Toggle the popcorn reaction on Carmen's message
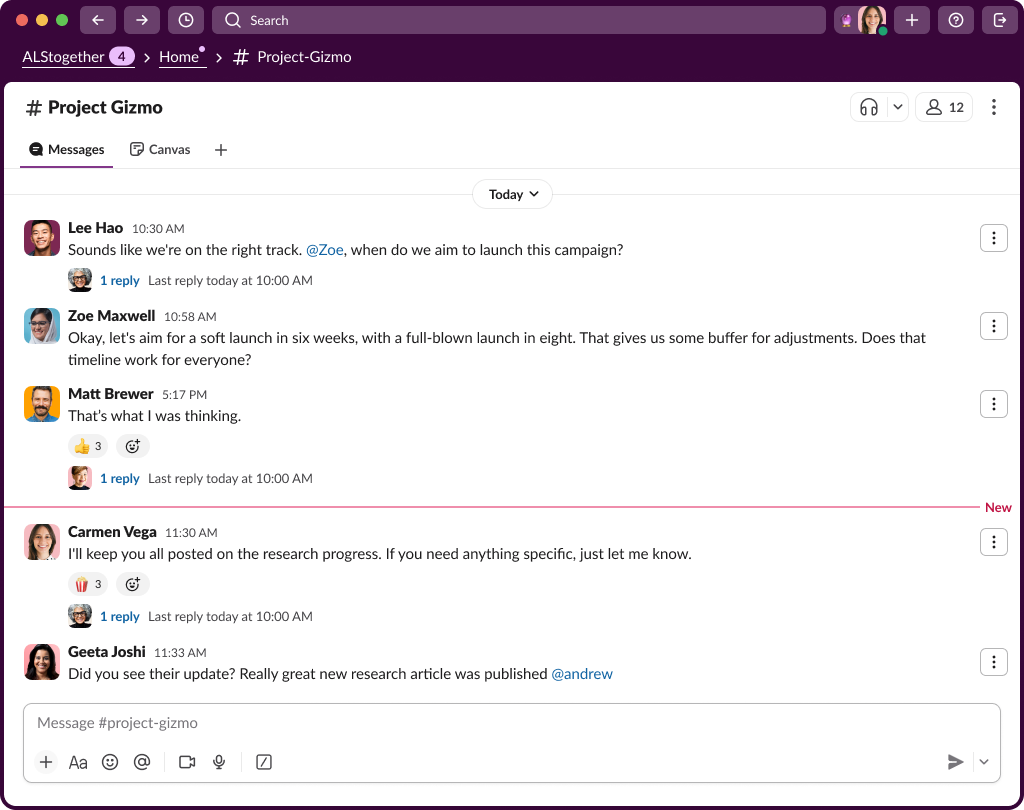This screenshot has width=1024, height=810. click(x=88, y=584)
